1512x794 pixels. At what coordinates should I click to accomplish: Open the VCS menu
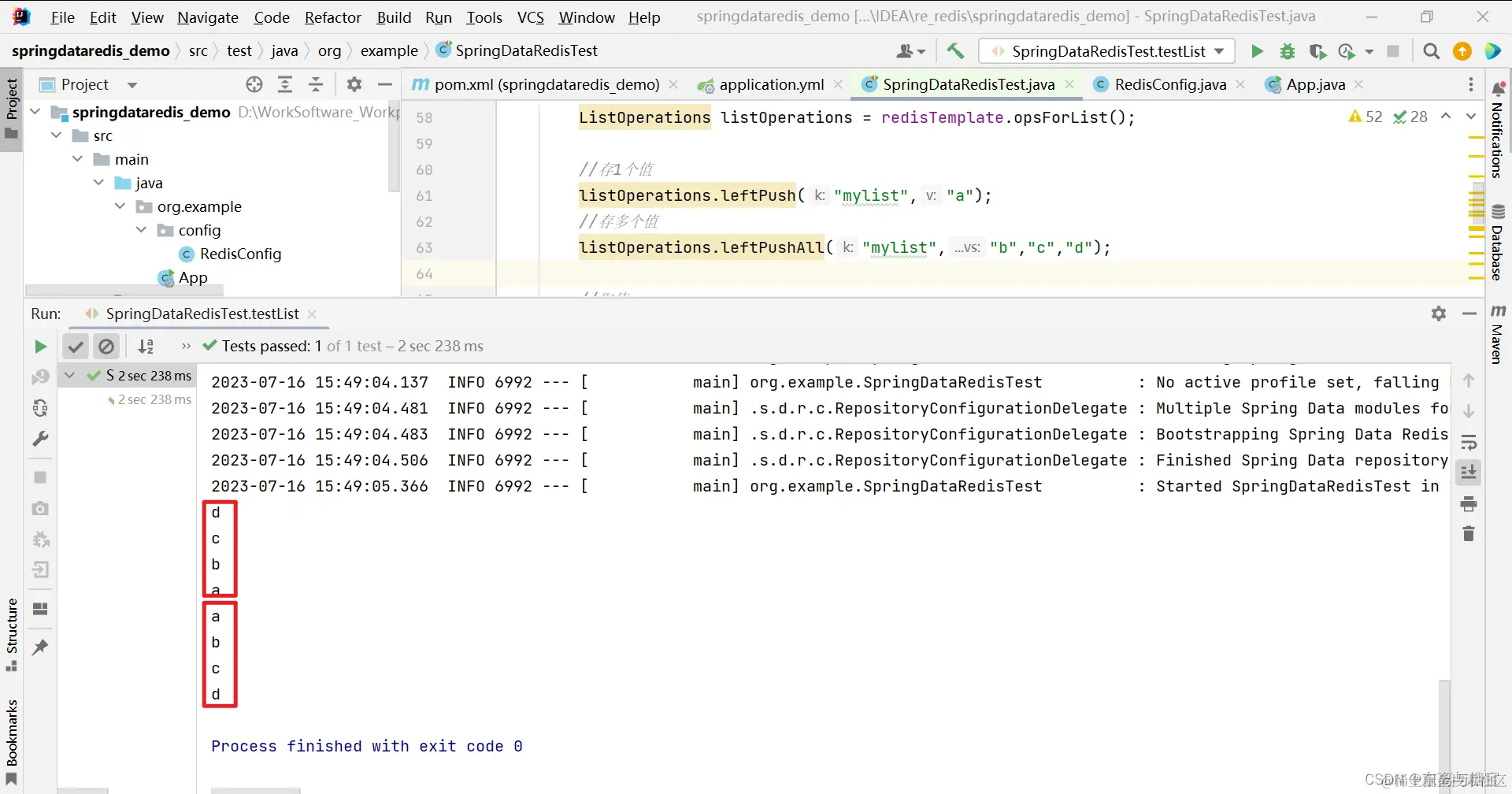pos(531,17)
